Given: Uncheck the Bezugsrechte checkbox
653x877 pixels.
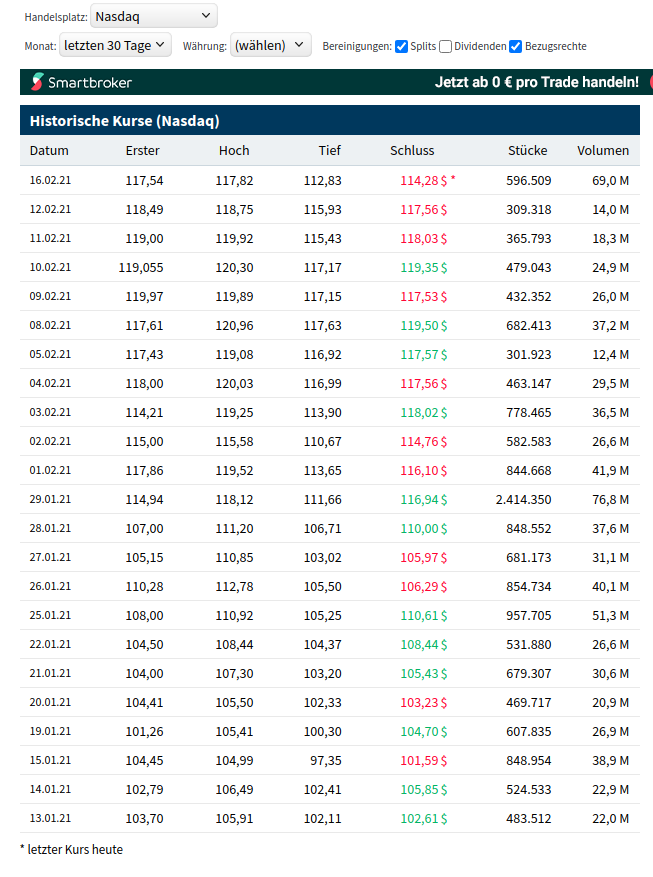Looking at the screenshot, I should point(515,46).
